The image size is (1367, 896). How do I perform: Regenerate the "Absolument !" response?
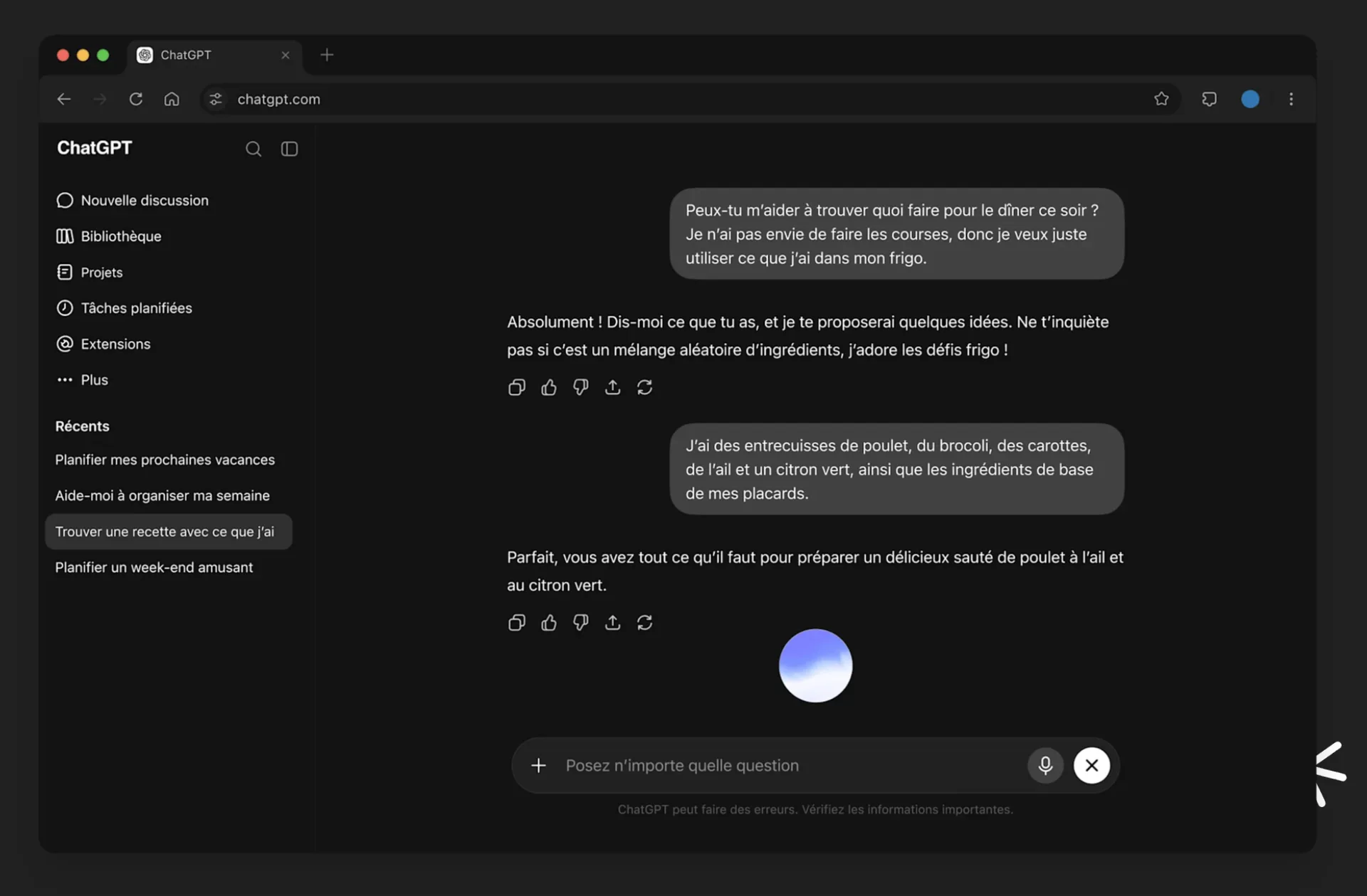pyautogui.click(x=645, y=387)
